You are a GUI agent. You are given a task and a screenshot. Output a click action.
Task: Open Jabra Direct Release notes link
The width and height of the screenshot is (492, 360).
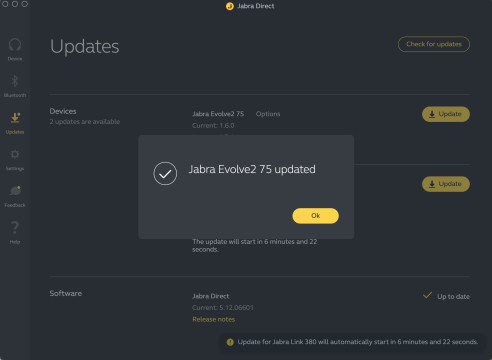[x=214, y=319]
